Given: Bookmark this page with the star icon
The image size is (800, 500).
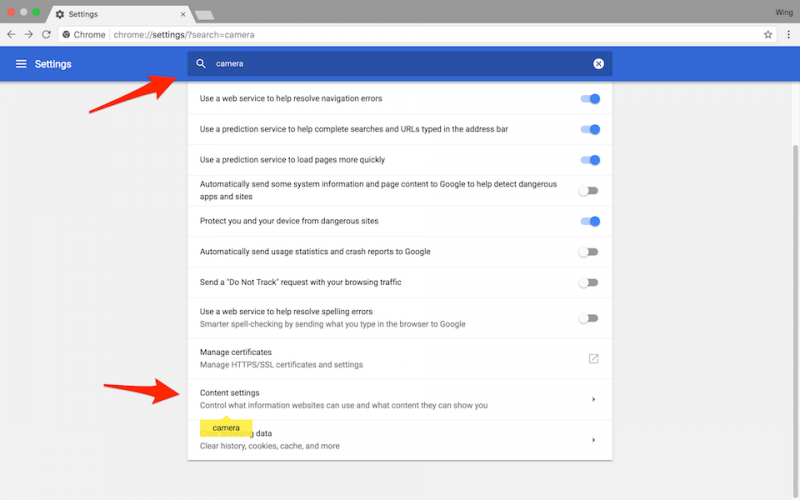Looking at the screenshot, I should (x=768, y=34).
